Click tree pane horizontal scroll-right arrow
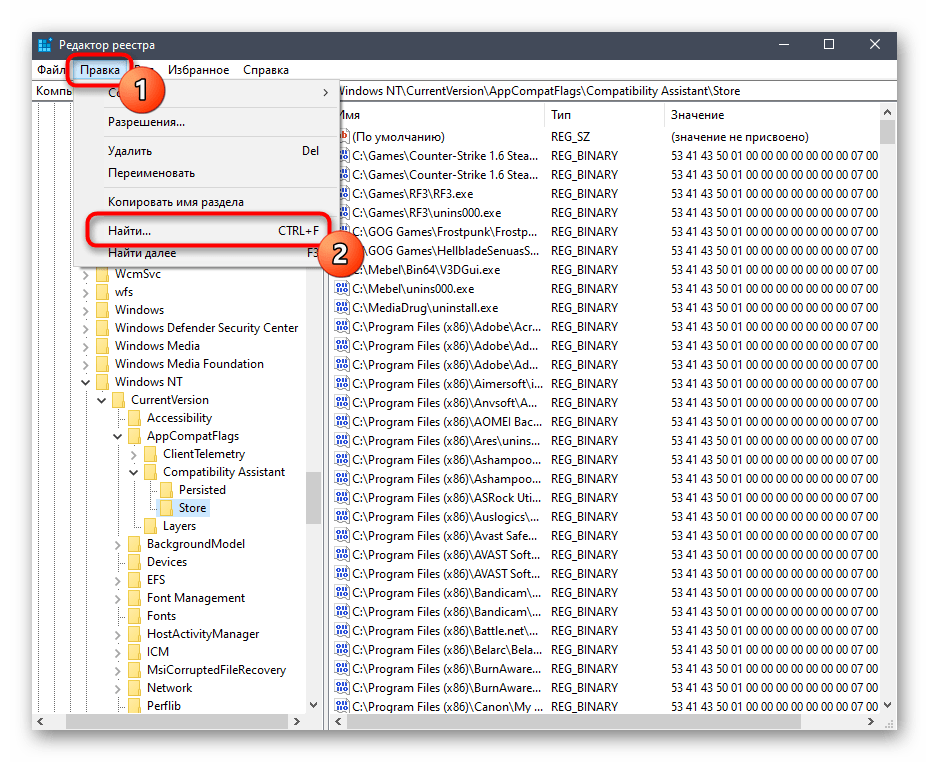 coord(297,722)
